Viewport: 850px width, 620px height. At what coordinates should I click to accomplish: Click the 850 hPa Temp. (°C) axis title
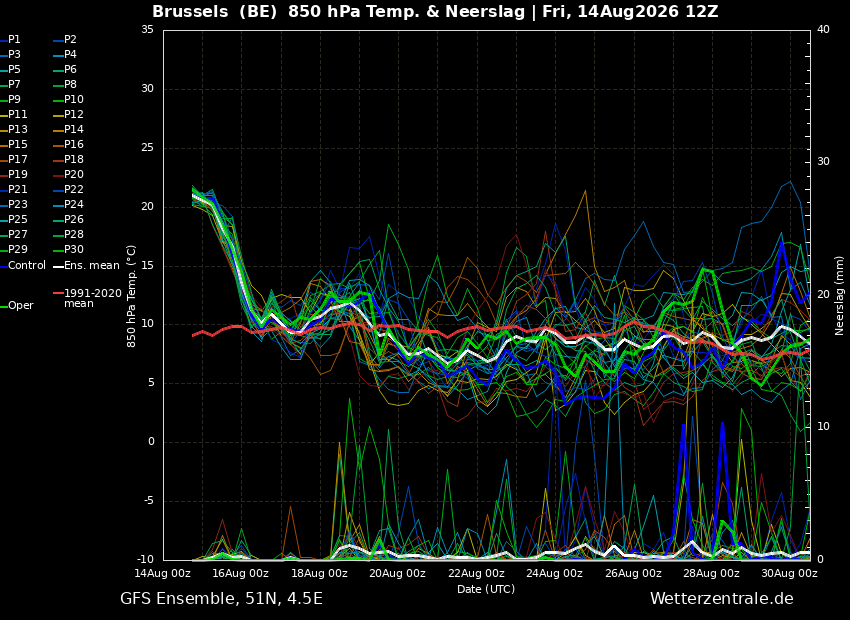tap(131, 296)
